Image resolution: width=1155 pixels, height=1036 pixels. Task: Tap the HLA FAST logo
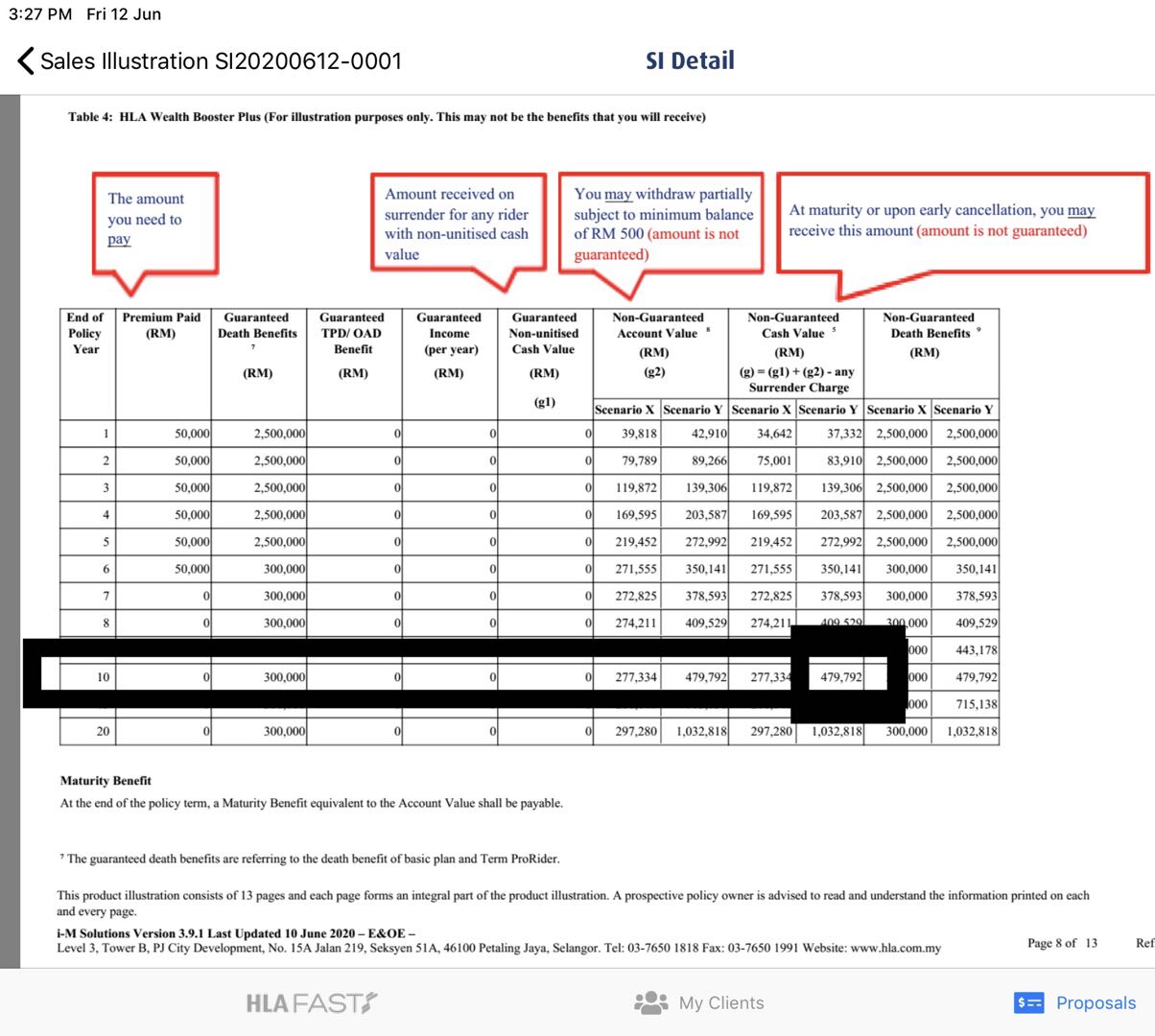coord(312,1003)
